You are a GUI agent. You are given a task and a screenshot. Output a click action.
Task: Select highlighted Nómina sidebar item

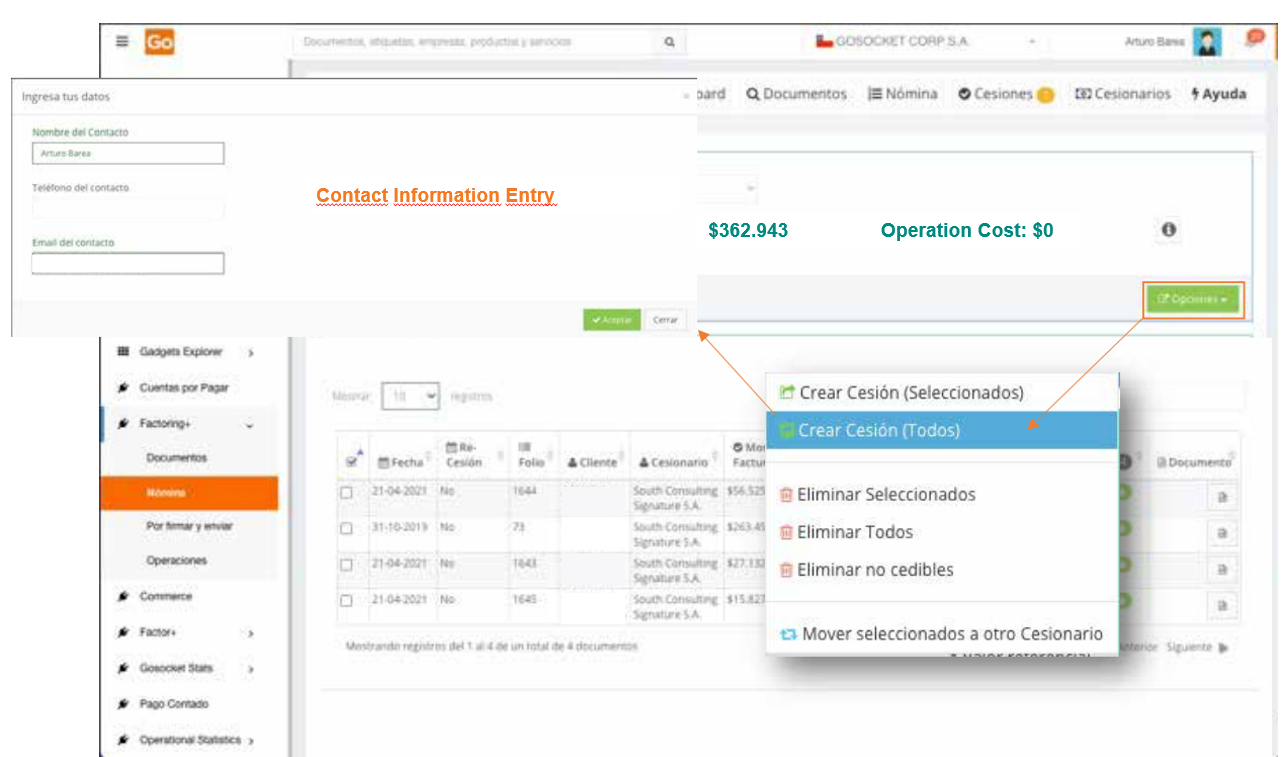click(x=189, y=493)
